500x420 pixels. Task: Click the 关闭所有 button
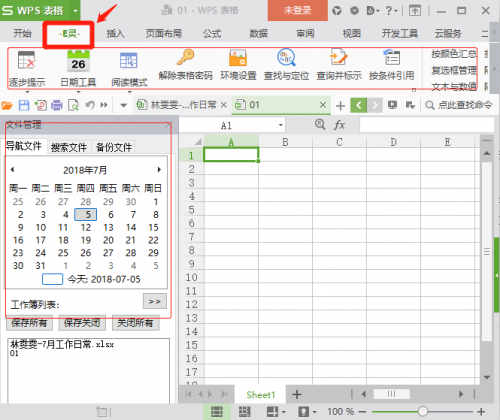(135, 323)
